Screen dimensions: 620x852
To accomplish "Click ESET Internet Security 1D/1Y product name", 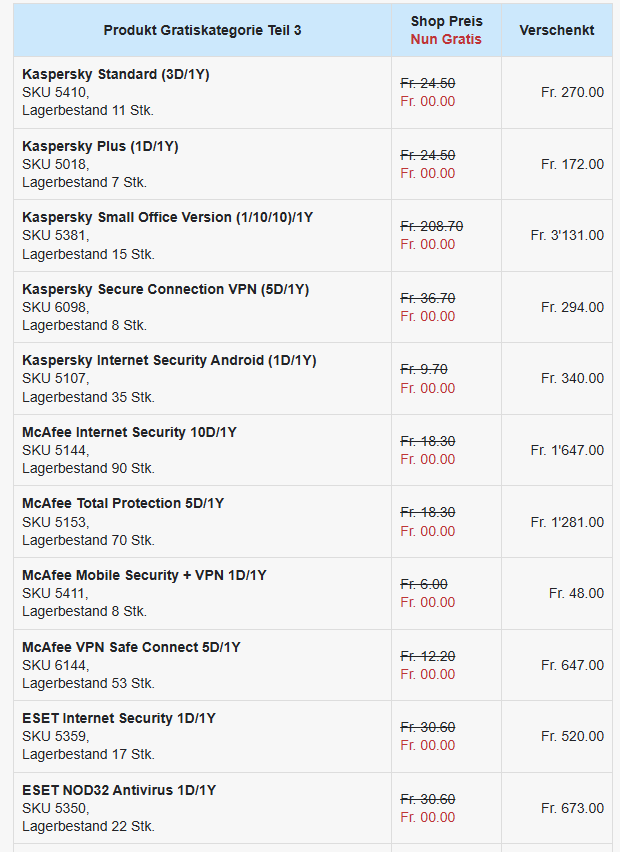I will [119, 718].
